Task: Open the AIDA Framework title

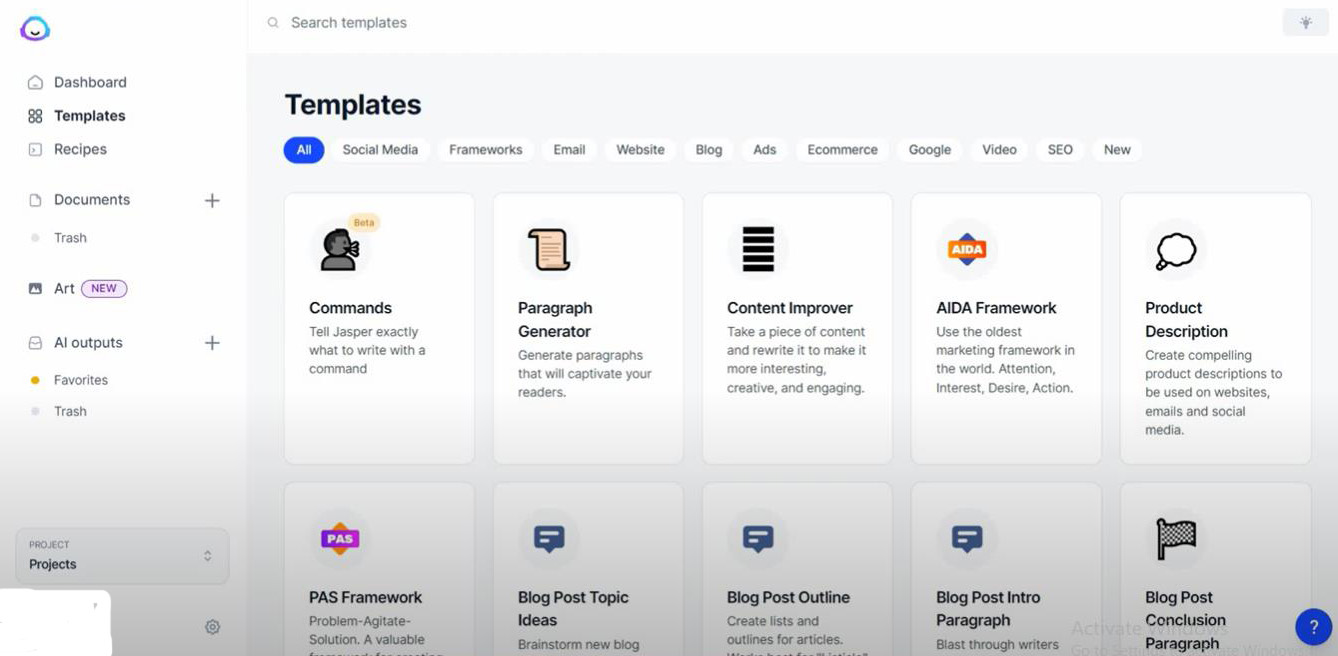Action: [x=996, y=308]
